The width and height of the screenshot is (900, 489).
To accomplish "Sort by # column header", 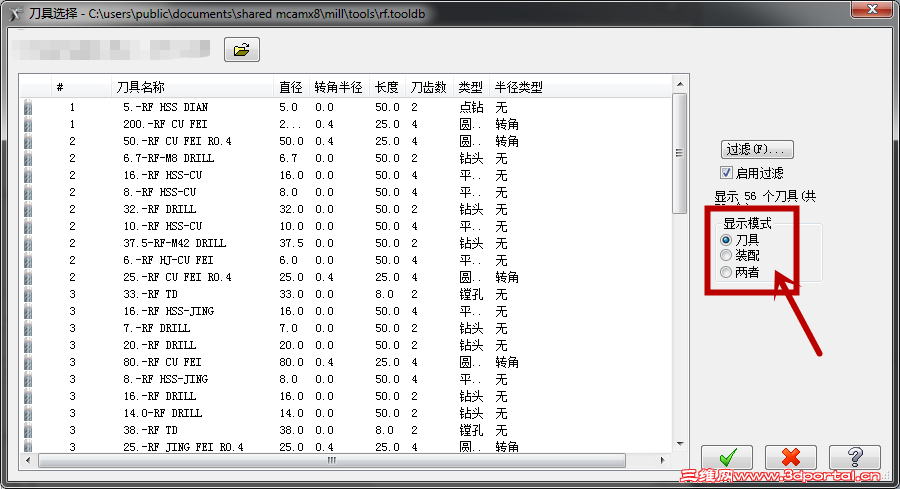I will point(80,87).
